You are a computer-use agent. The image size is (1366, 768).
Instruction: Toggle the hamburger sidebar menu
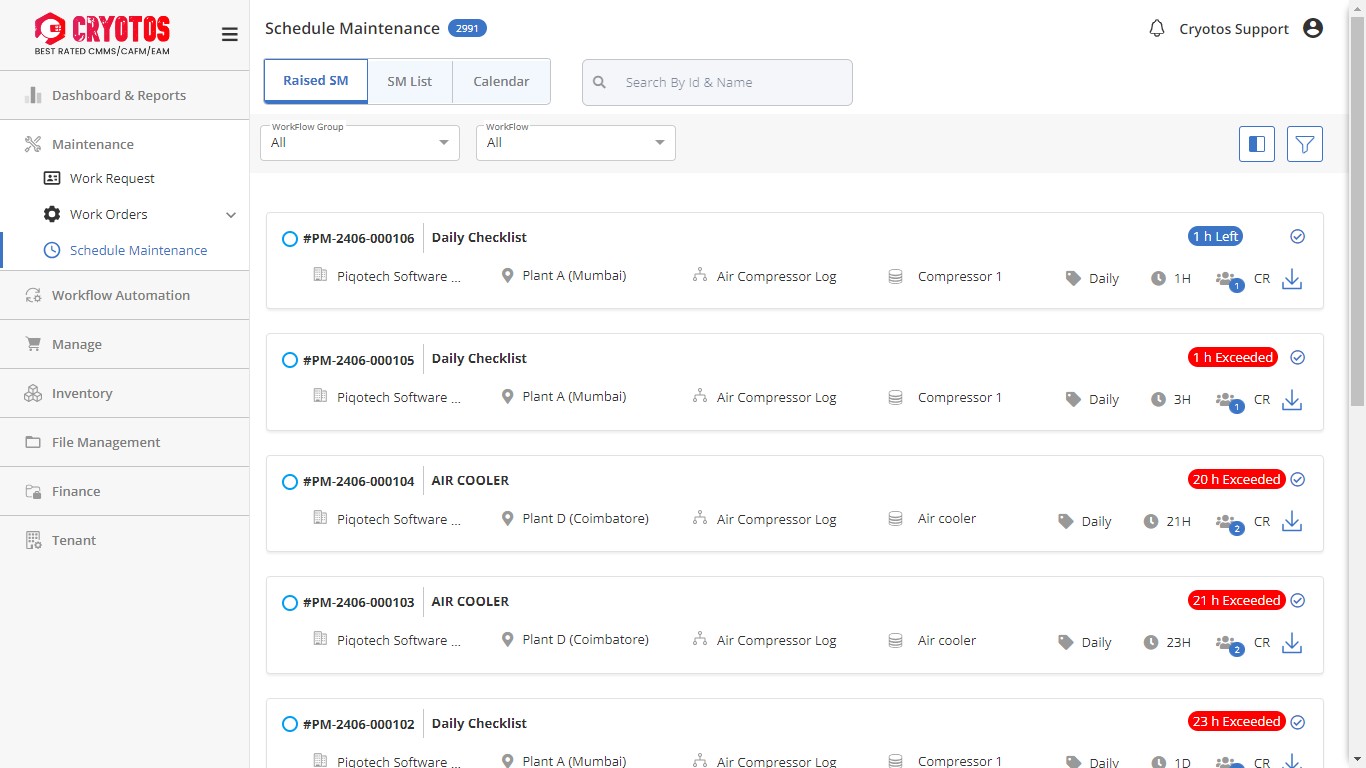tap(229, 35)
